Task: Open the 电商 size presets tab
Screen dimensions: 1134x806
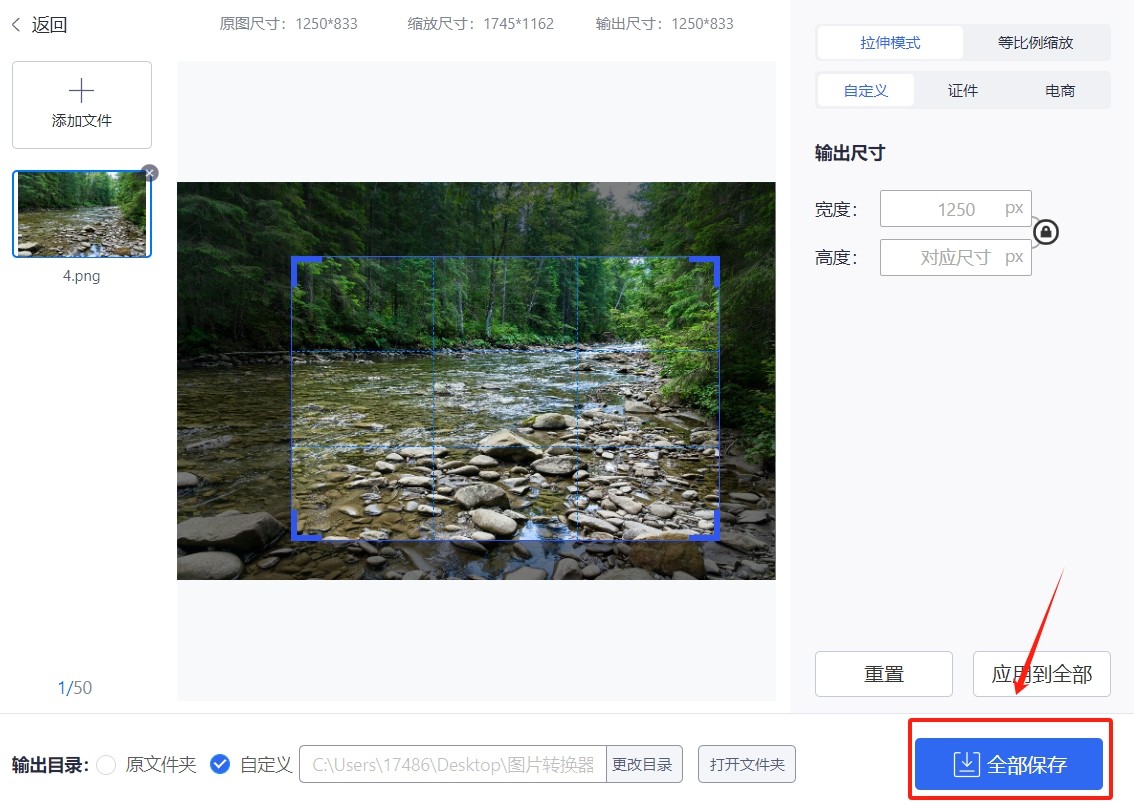Action: click(1059, 90)
